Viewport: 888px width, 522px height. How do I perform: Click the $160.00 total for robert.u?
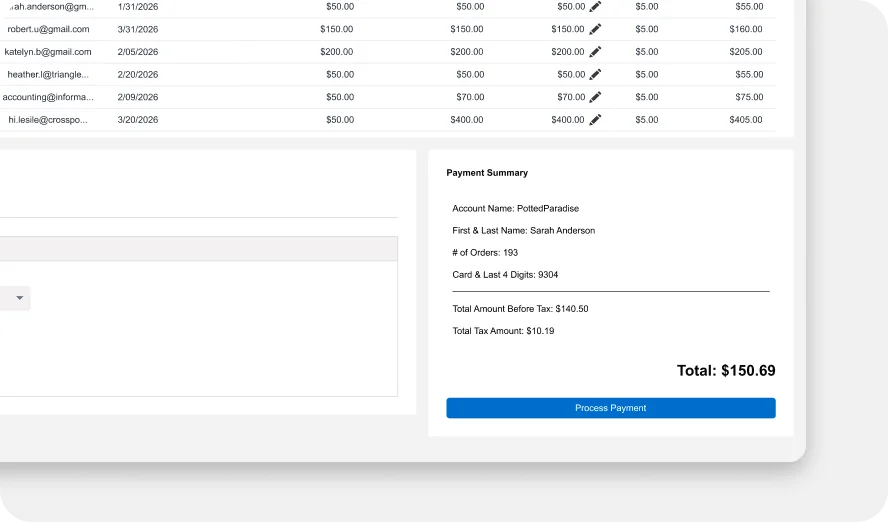tap(746, 29)
